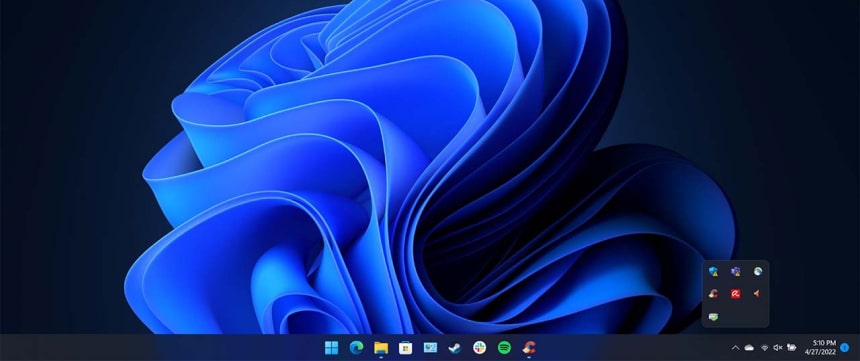Open the OneDrive cloud tray icon
The image size is (860, 361).
point(749,347)
